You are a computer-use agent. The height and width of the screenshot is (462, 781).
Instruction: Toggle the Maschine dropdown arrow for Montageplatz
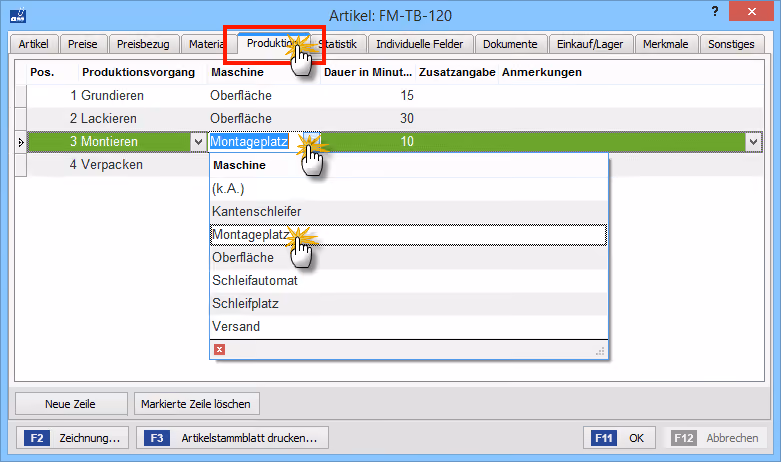(x=312, y=142)
